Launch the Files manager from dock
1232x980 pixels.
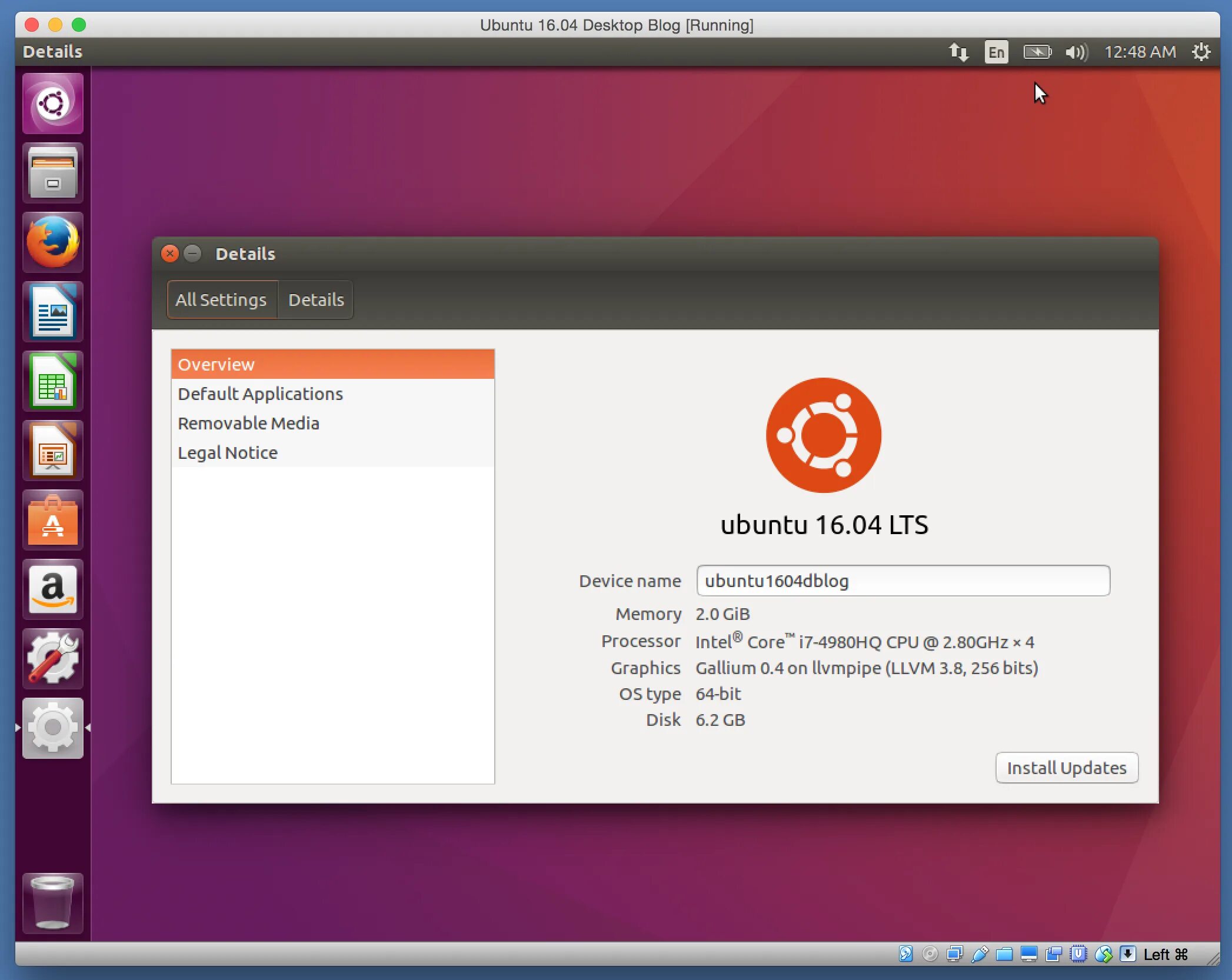point(53,174)
